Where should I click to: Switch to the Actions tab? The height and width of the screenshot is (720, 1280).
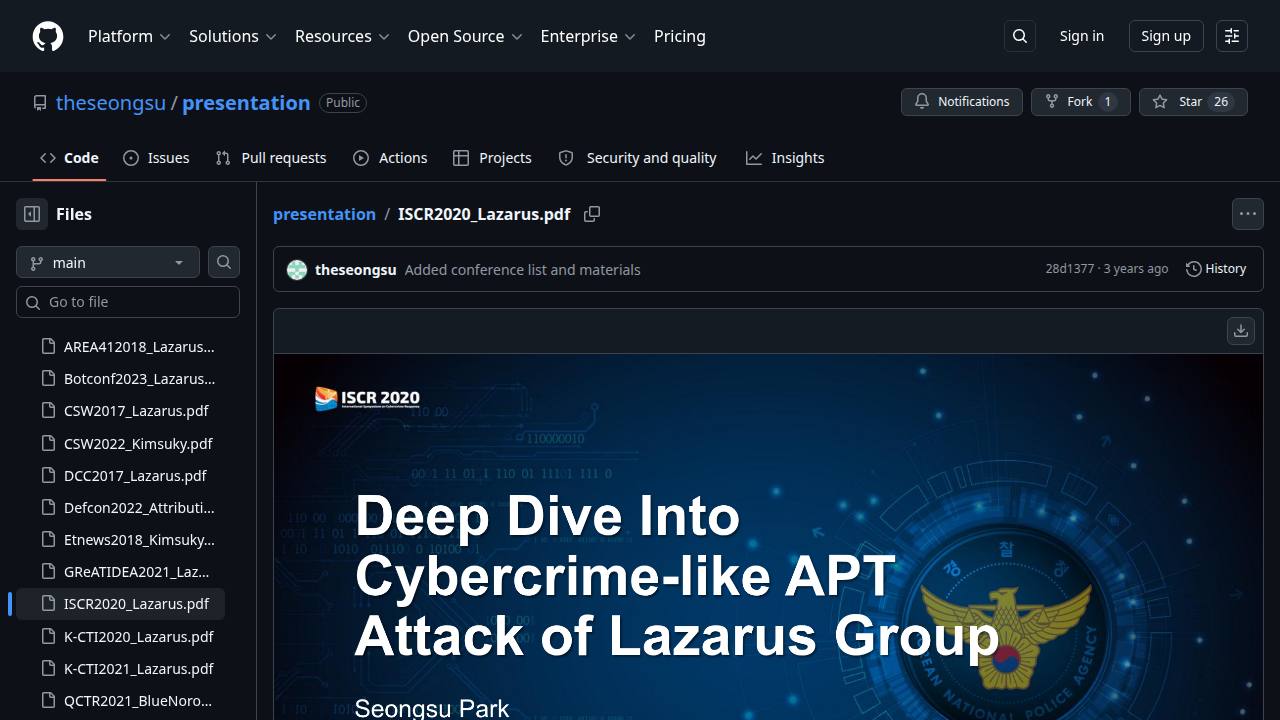pos(390,158)
